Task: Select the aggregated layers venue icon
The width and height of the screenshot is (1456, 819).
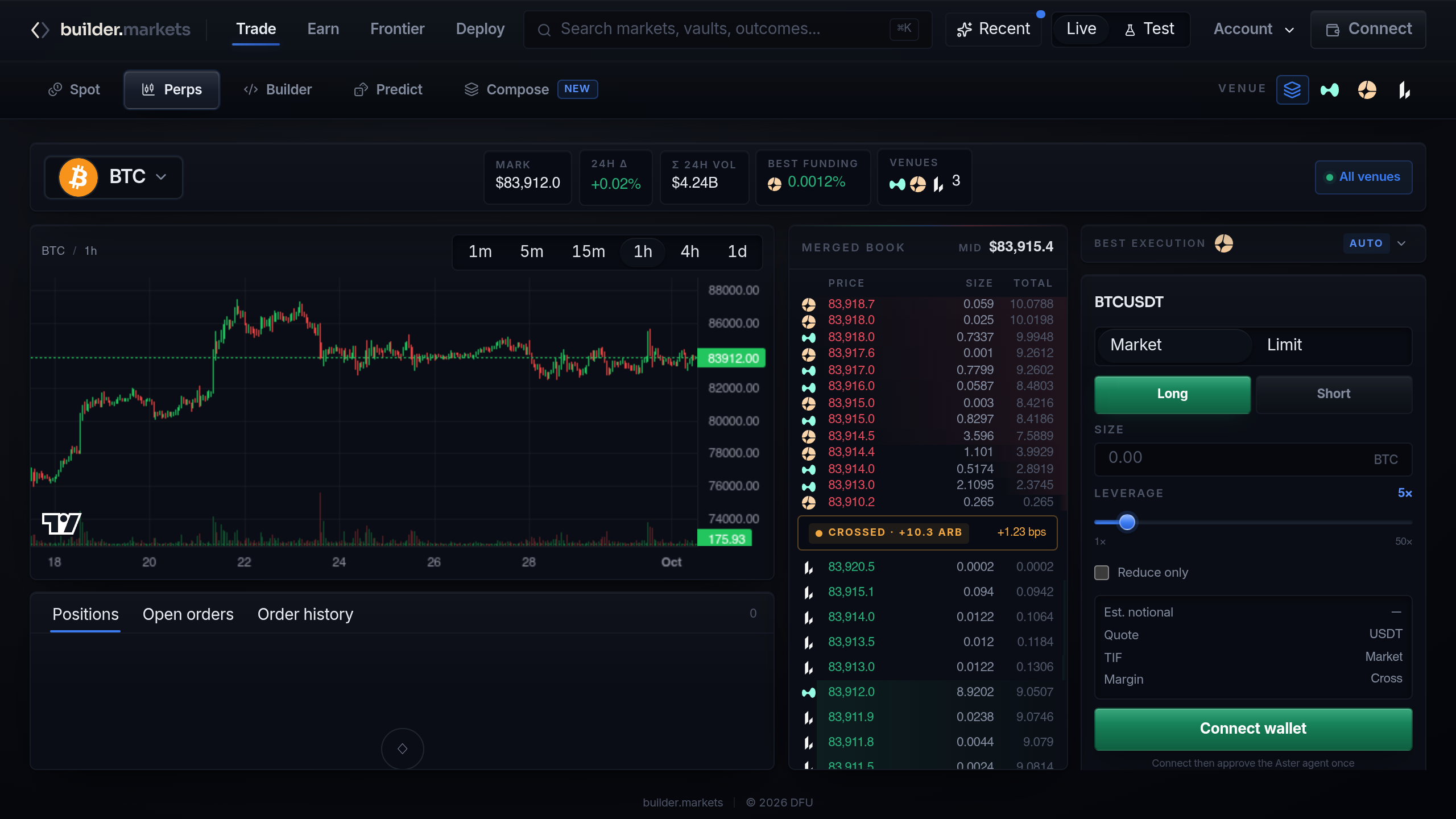Action: point(1292,90)
